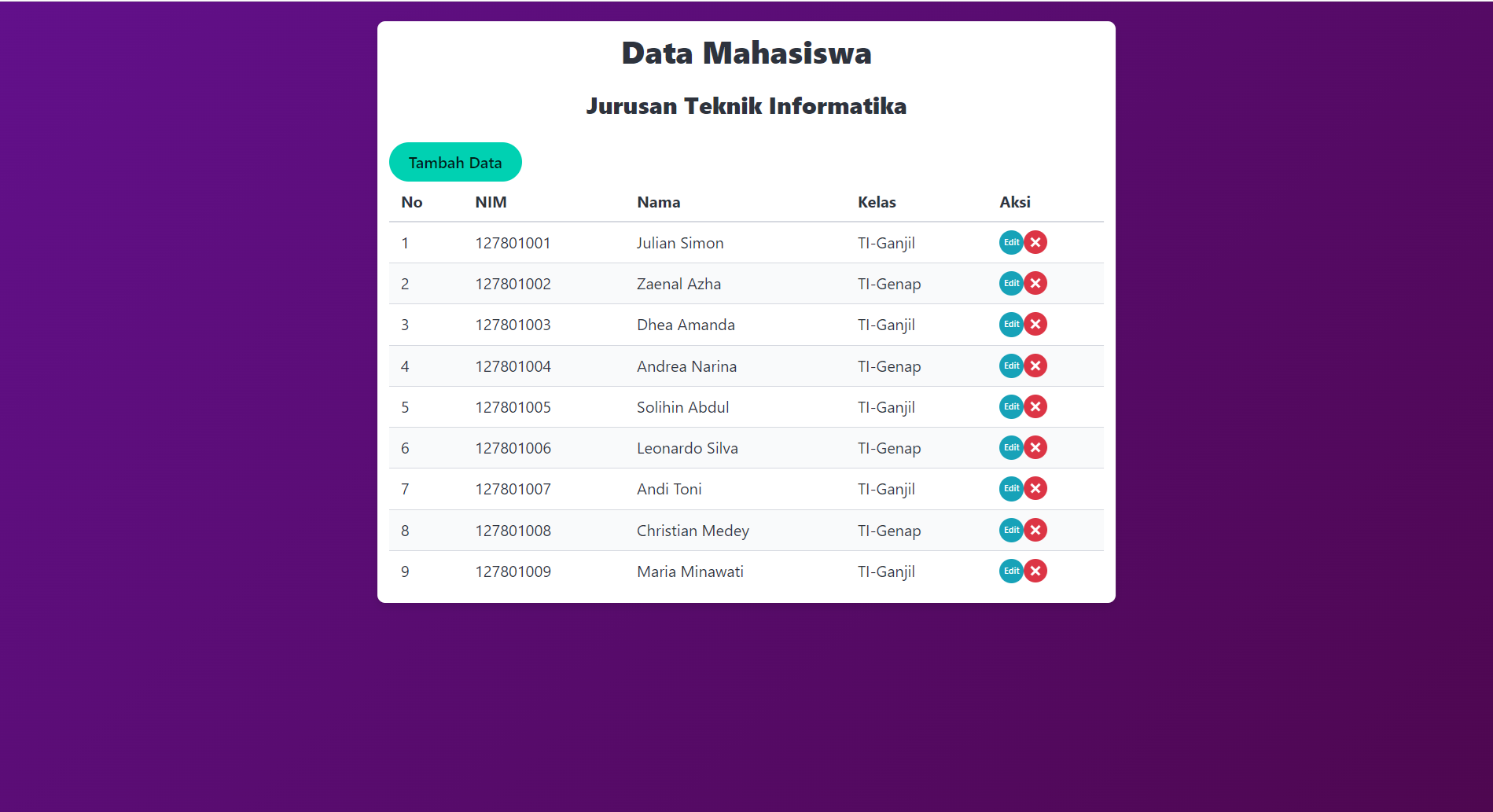Select the Nama column header
This screenshot has height=812, width=1493.
pos(659,202)
